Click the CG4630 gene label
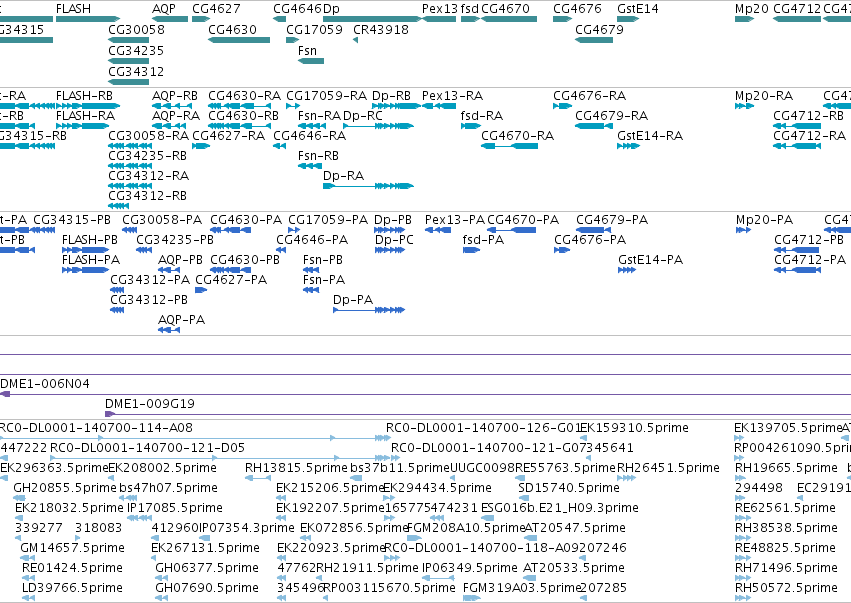 232,29
